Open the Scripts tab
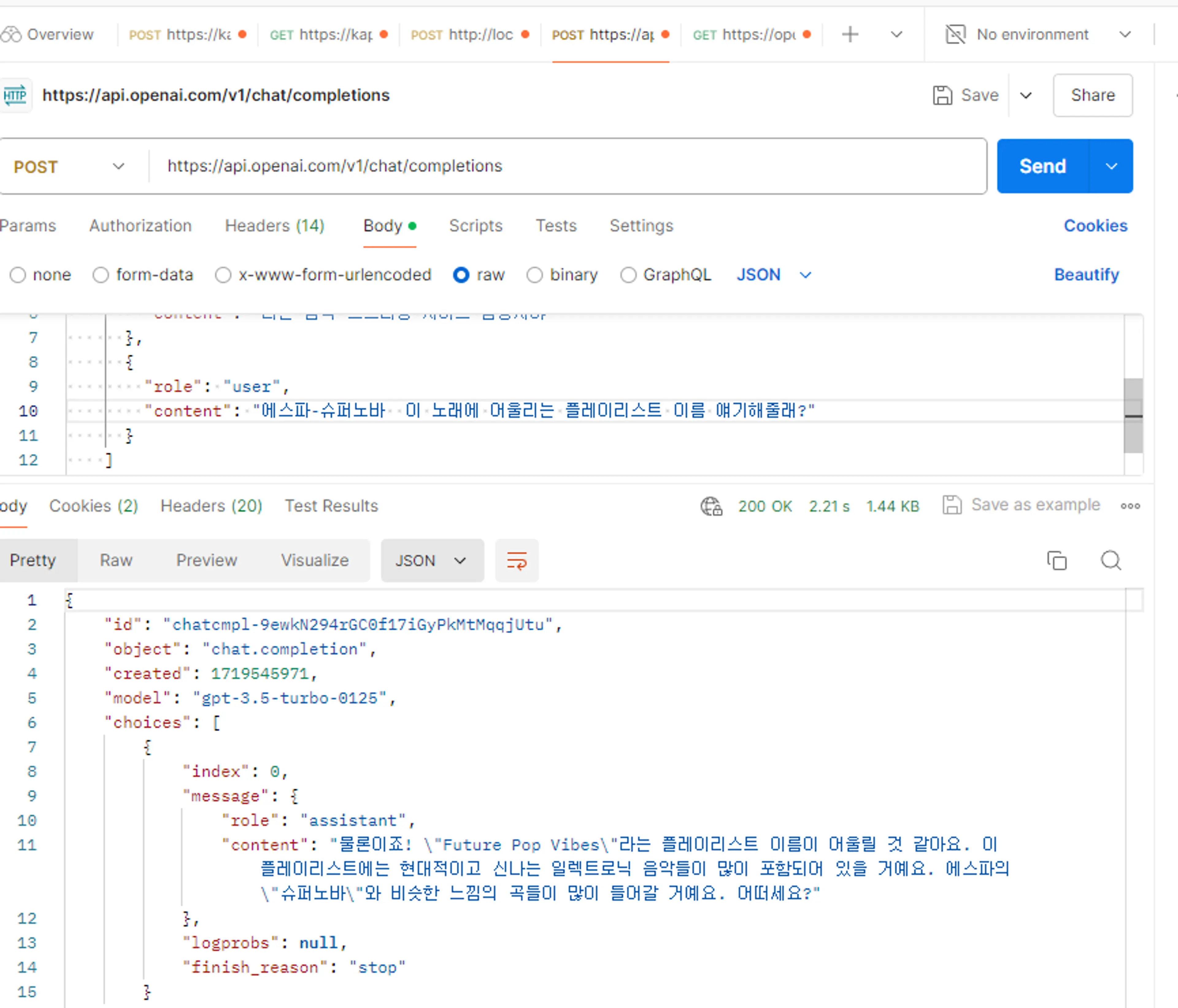This screenshot has width=1178, height=1008. click(476, 226)
